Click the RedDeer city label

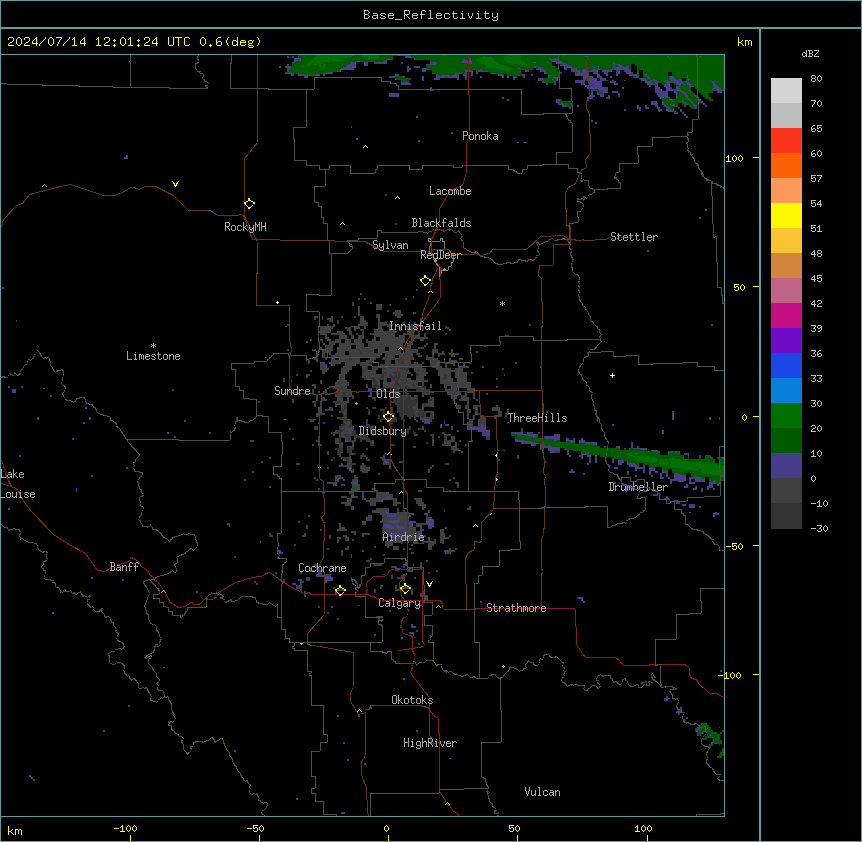tap(440, 255)
